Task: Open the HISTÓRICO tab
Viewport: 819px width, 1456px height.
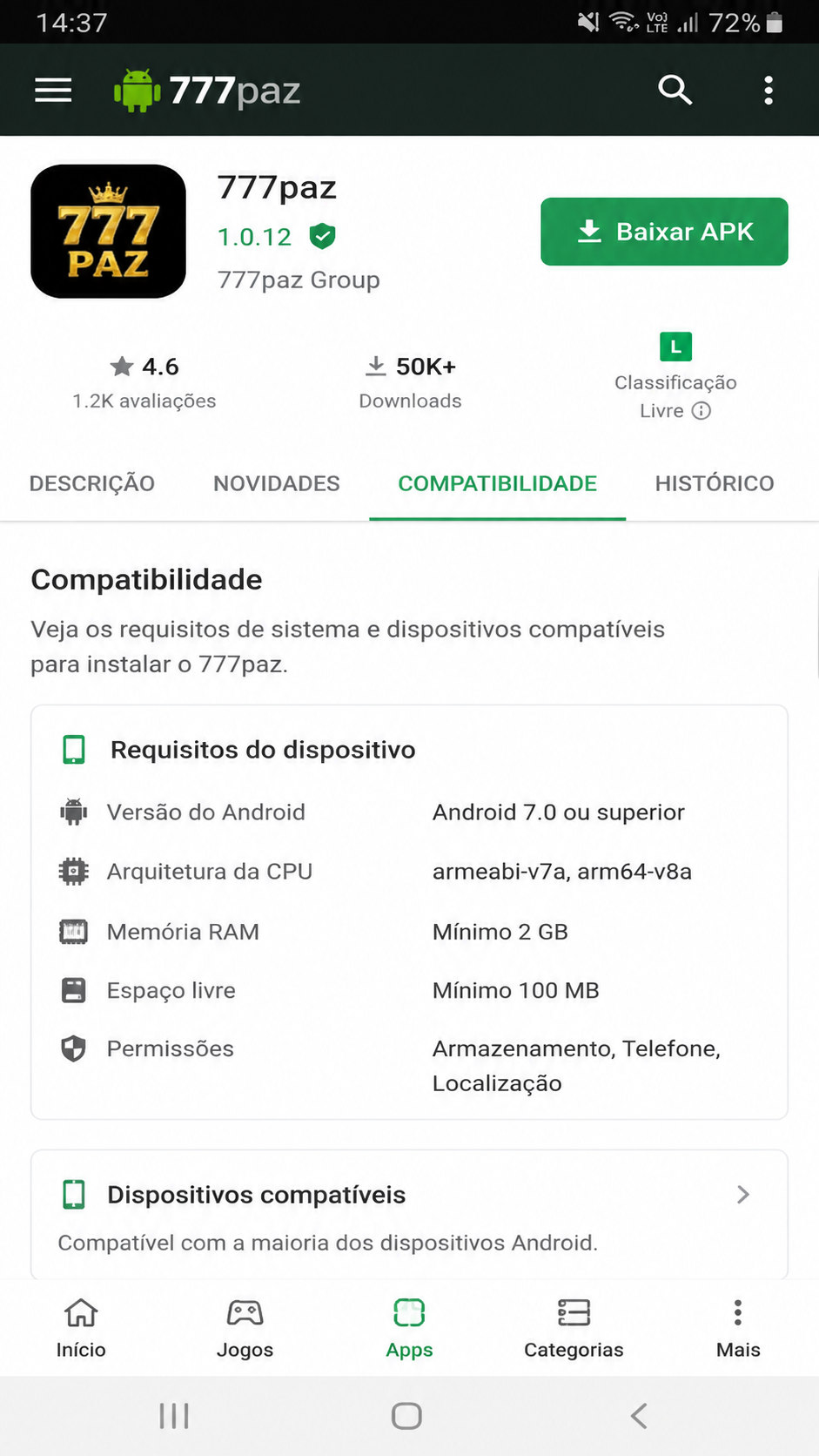Action: pyautogui.click(x=715, y=483)
